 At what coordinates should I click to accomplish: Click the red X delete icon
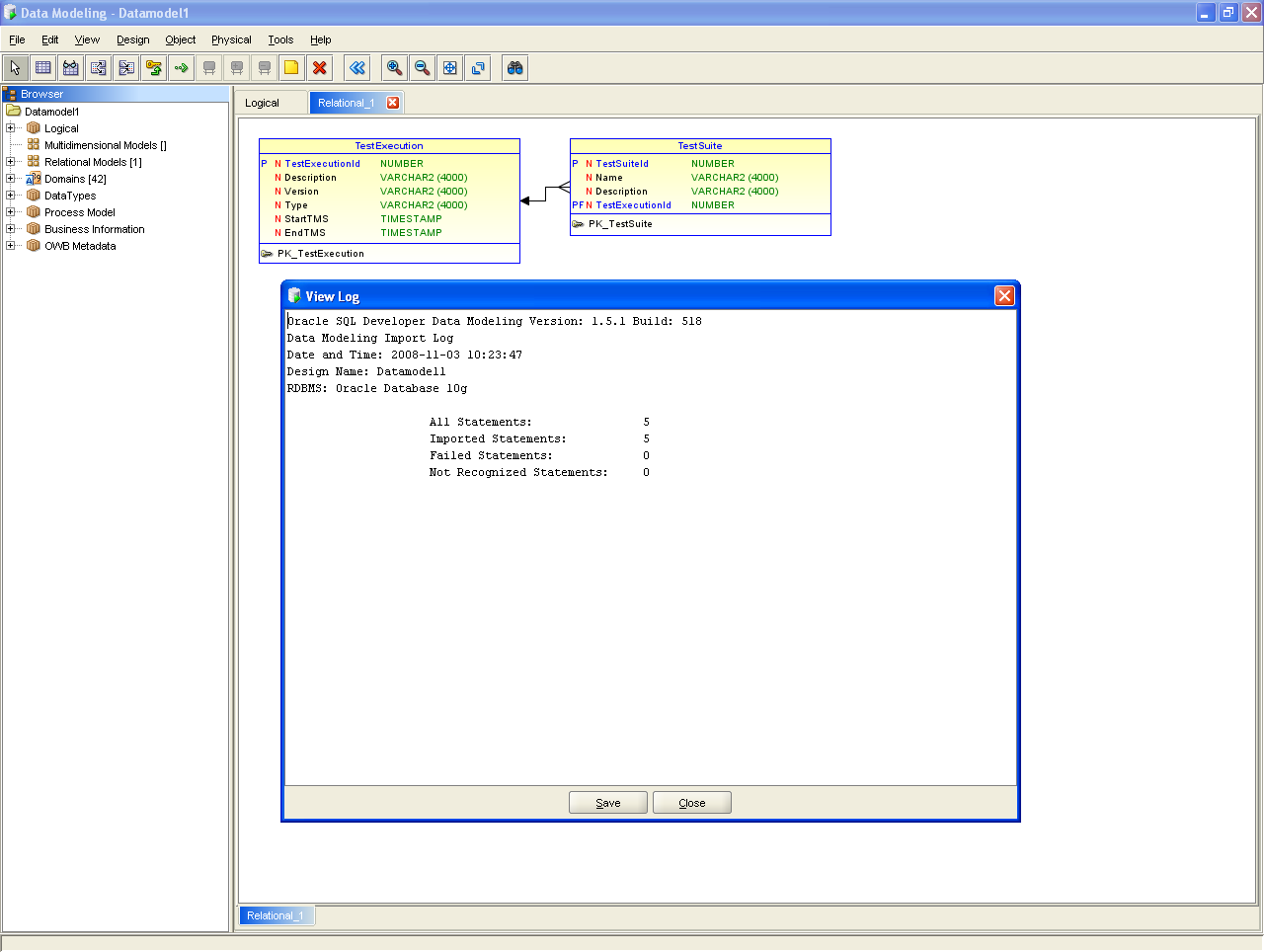point(320,67)
